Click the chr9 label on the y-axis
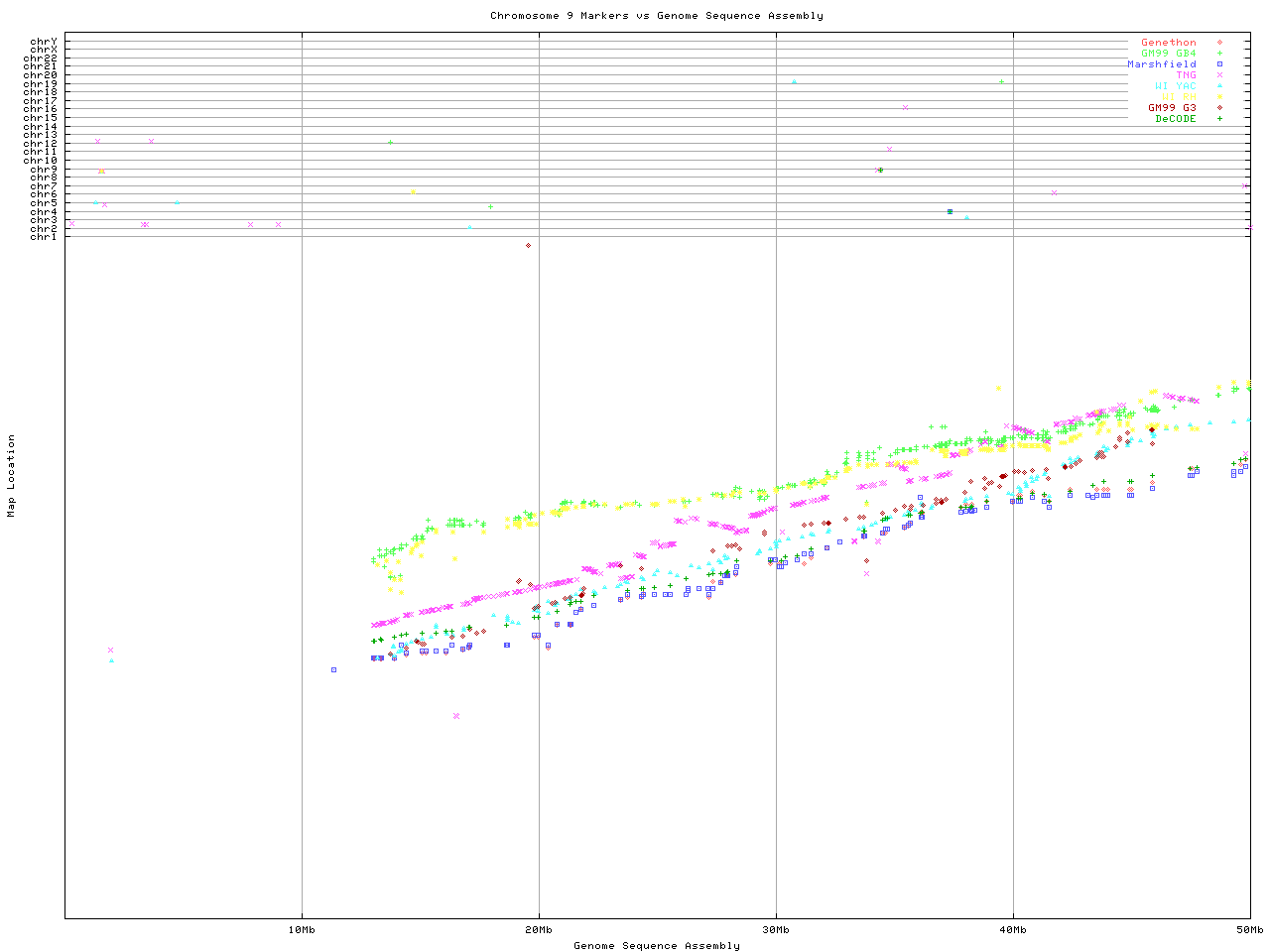The width and height of the screenshot is (1270, 952). tap(44, 170)
